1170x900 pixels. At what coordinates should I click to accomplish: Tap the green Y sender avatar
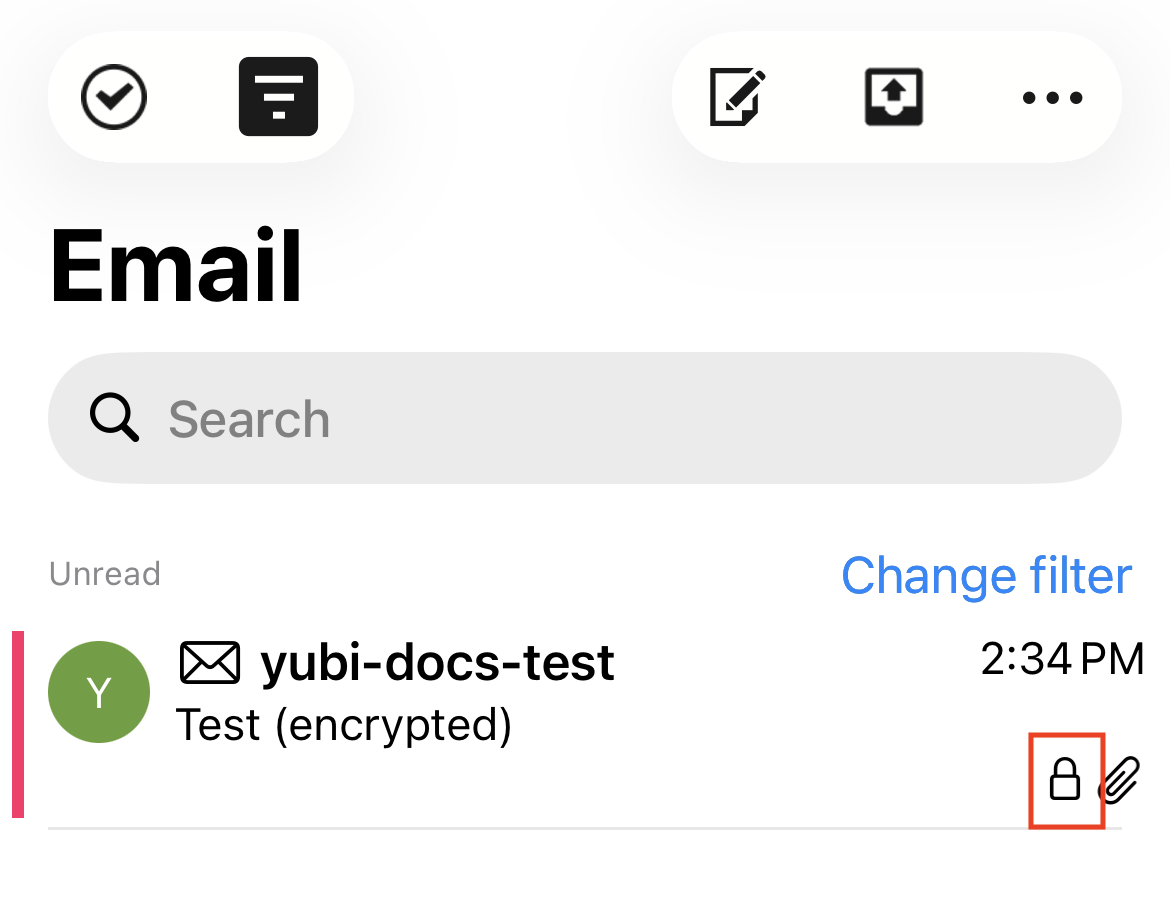[99, 692]
